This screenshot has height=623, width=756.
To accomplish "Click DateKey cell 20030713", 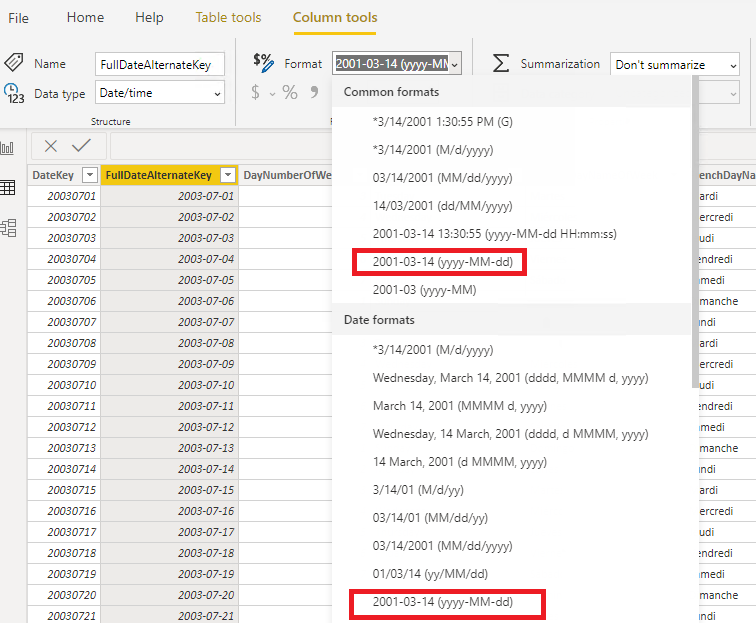I will [x=64, y=448].
